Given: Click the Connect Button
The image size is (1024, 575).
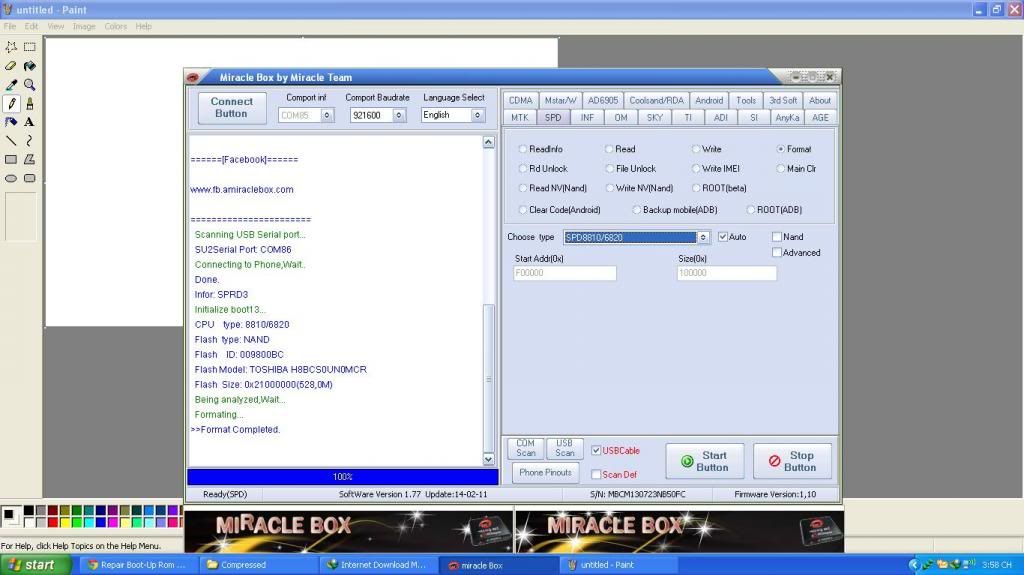Looking at the screenshot, I should 232,107.
